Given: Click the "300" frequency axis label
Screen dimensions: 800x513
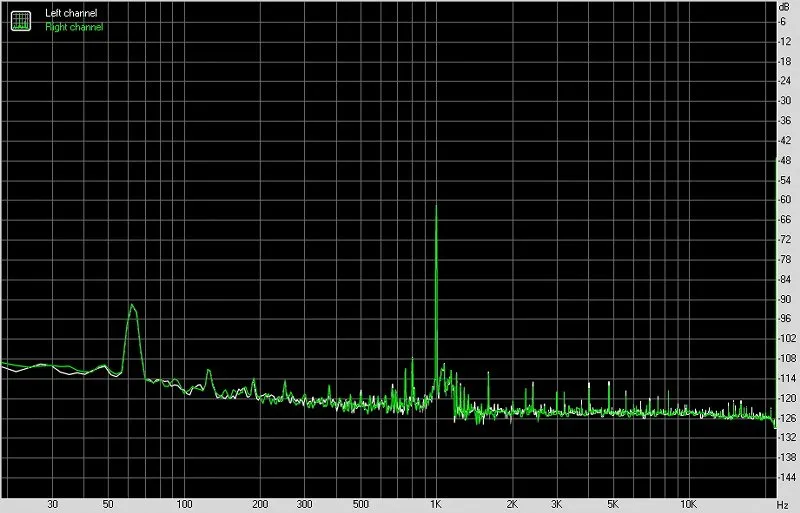Looking at the screenshot, I should point(304,504).
